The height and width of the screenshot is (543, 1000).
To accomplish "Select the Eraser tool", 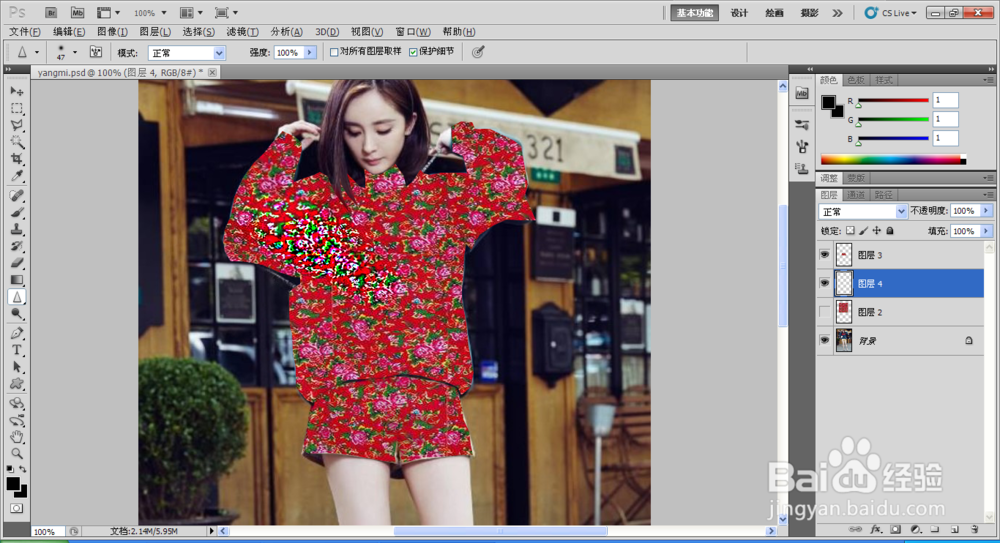I will [x=17, y=263].
